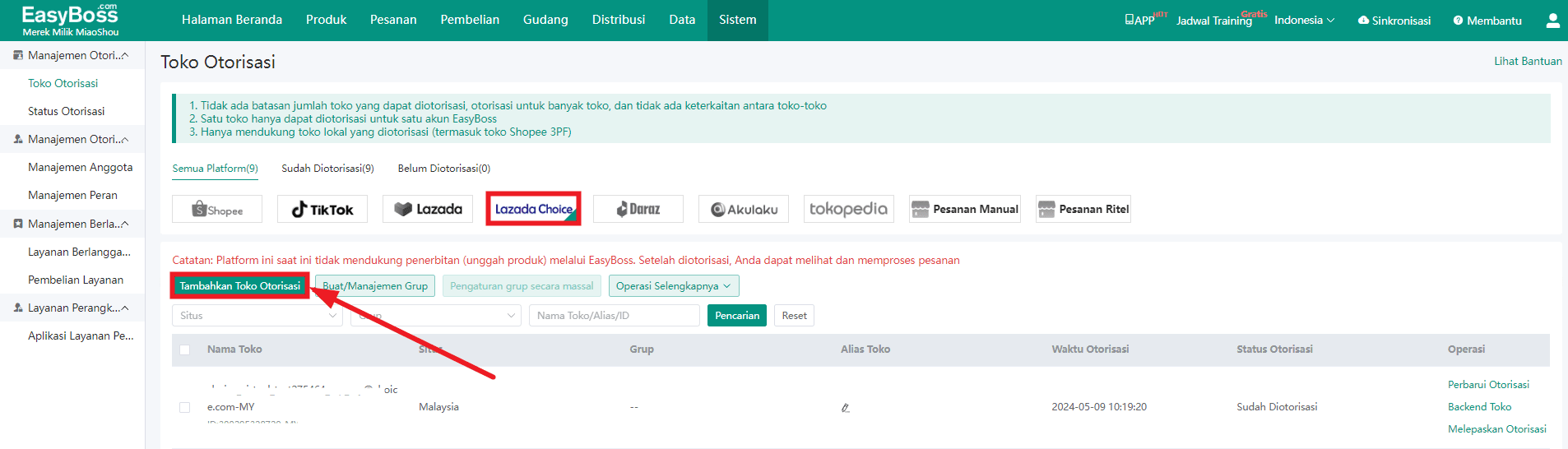Open the Indonesia language dropdown
The height and width of the screenshot is (449, 1568).
tap(1305, 20)
